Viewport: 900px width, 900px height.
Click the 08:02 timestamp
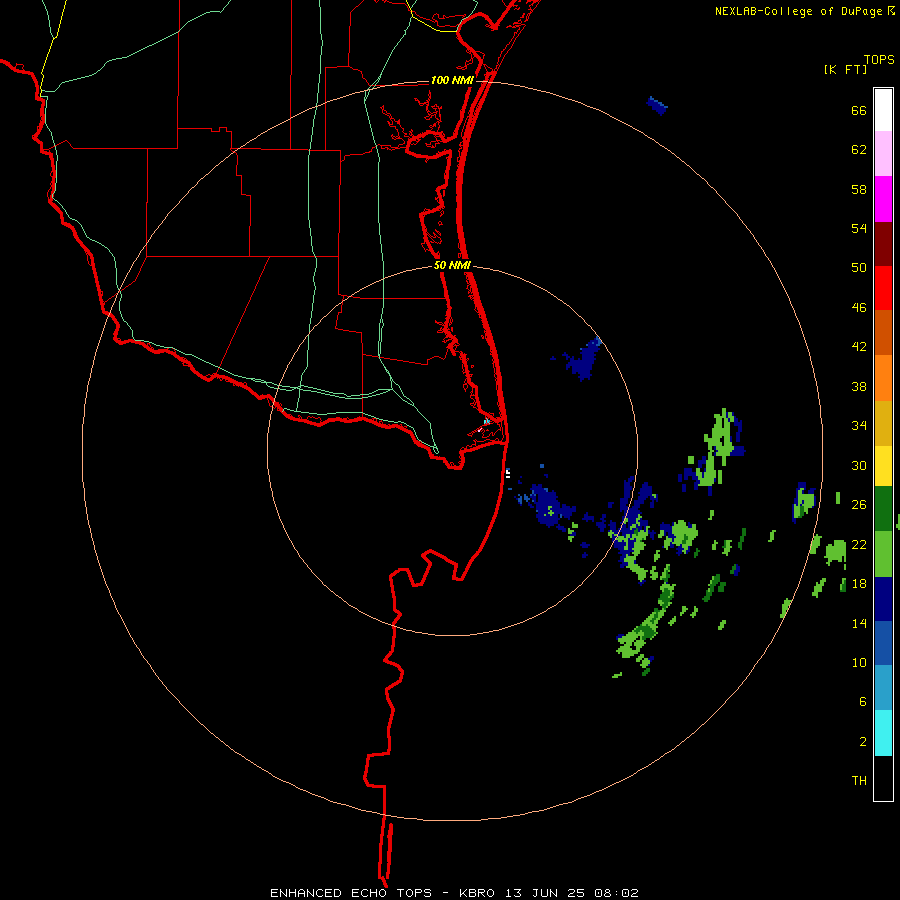click(617, 893)
